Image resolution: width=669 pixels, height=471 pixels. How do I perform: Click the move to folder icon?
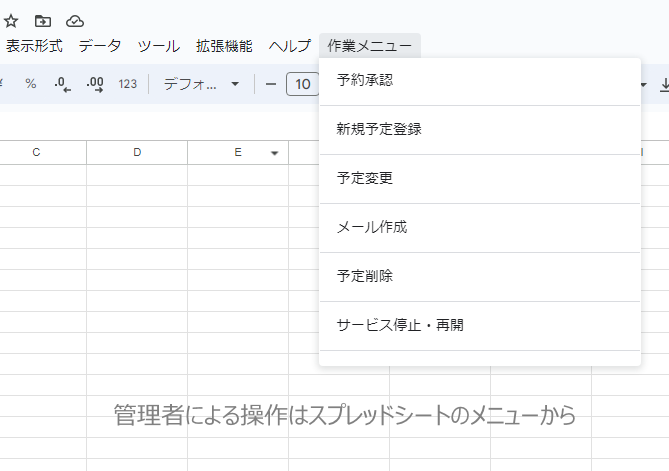point(43,21)
